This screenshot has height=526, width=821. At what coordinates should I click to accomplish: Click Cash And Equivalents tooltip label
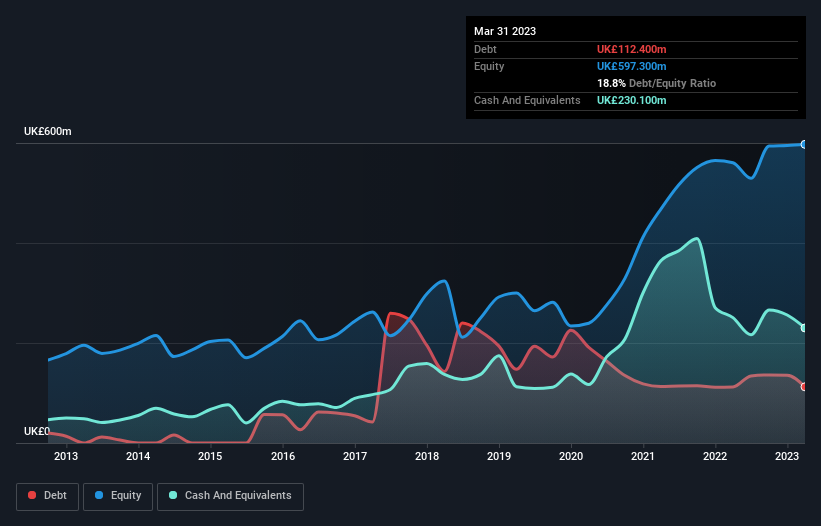(527, 100)
